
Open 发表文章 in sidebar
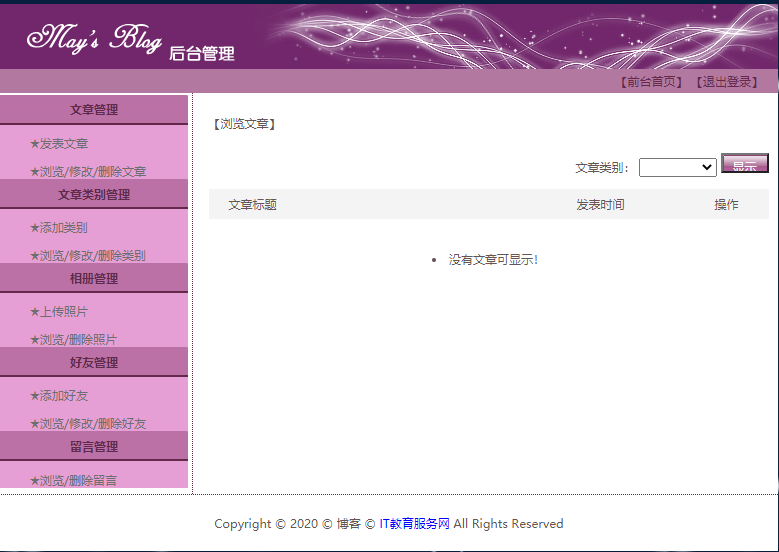pyautogui.click(x=59, y=144)
